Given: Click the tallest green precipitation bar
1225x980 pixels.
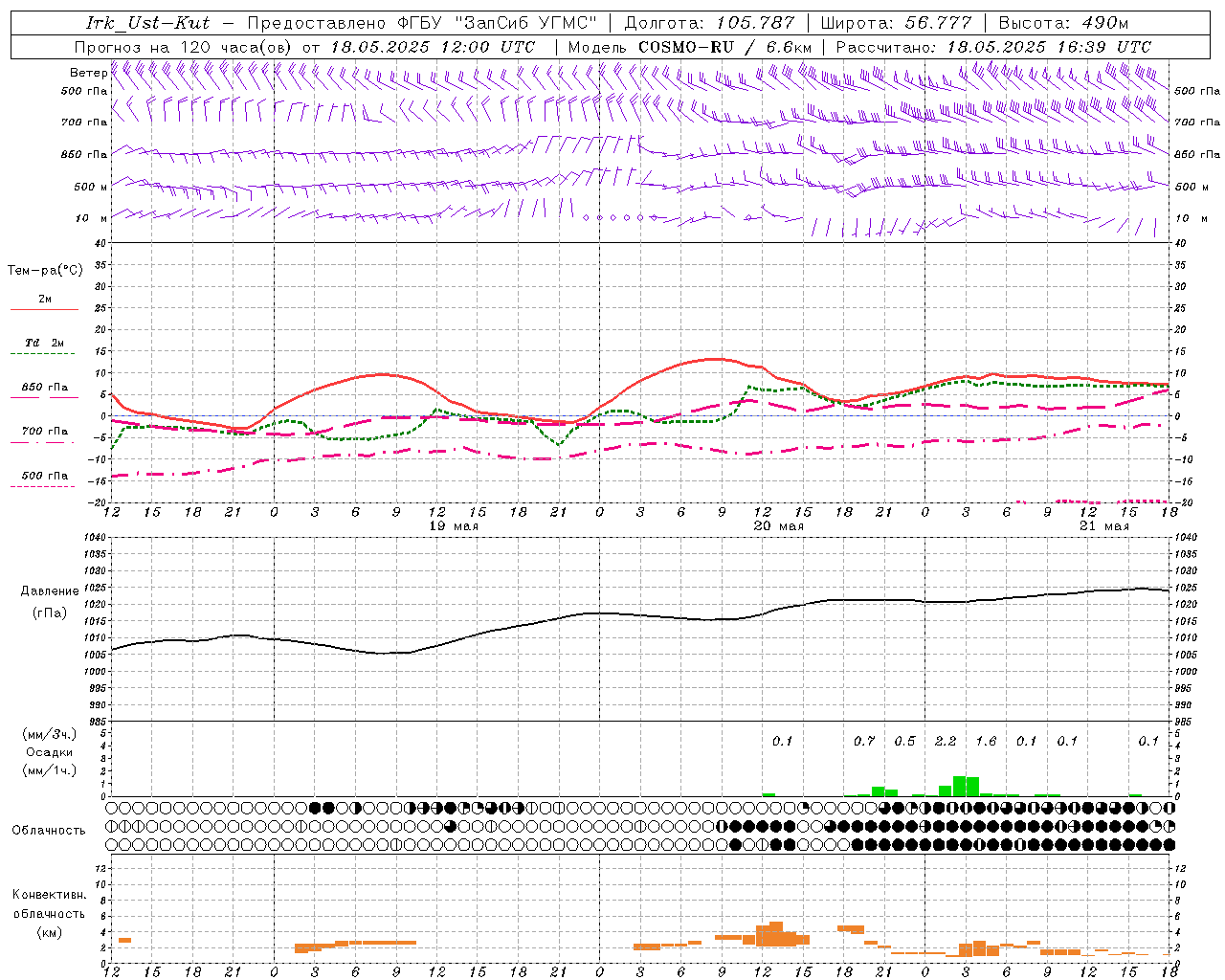Looking at the screenshot, I should [959, 786].
